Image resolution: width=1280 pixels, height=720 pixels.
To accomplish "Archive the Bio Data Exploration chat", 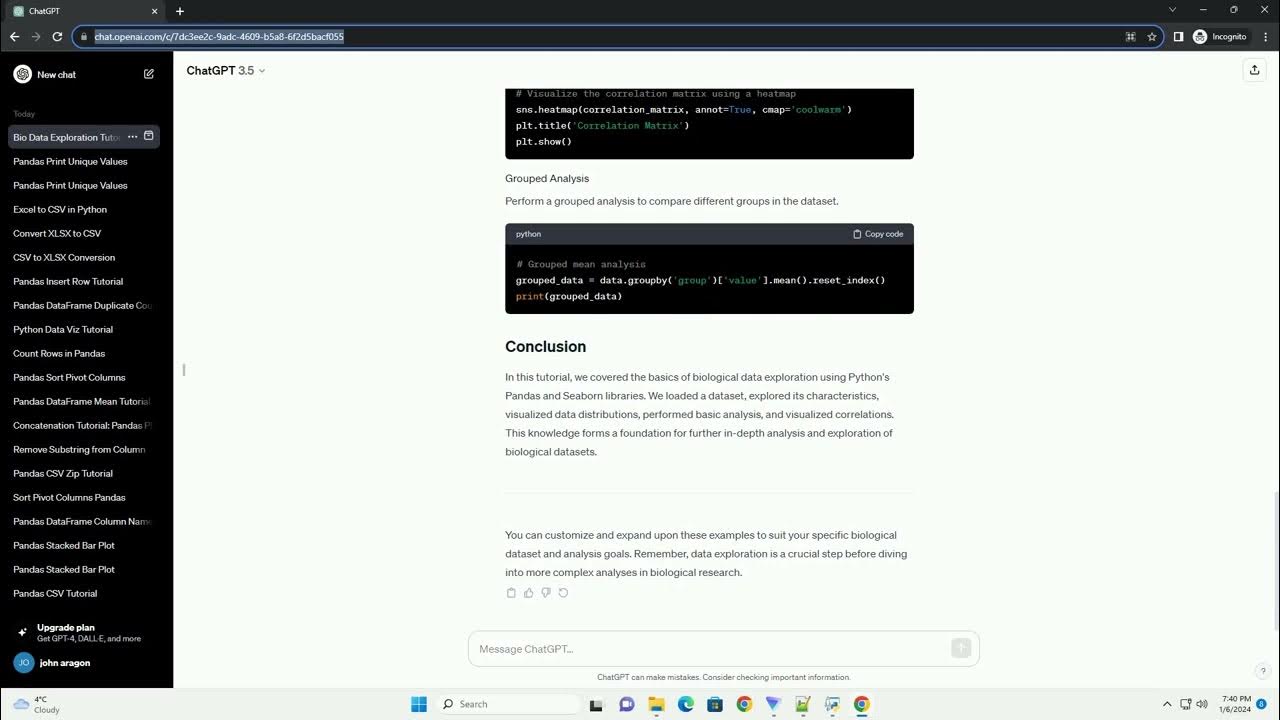I will point(149,137).
